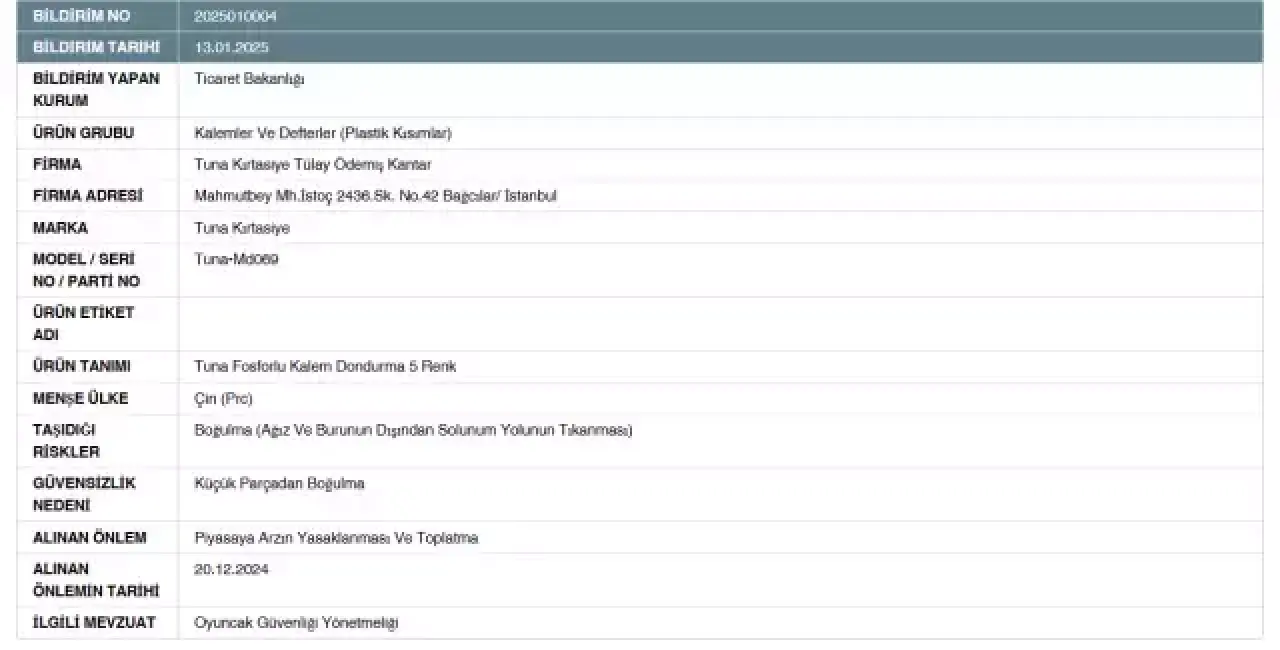Image resolution: width=1280 pixels, height=650 pixels.
Task: Click the ÜRÜN GRUBU label
Action: click(83, 133)
